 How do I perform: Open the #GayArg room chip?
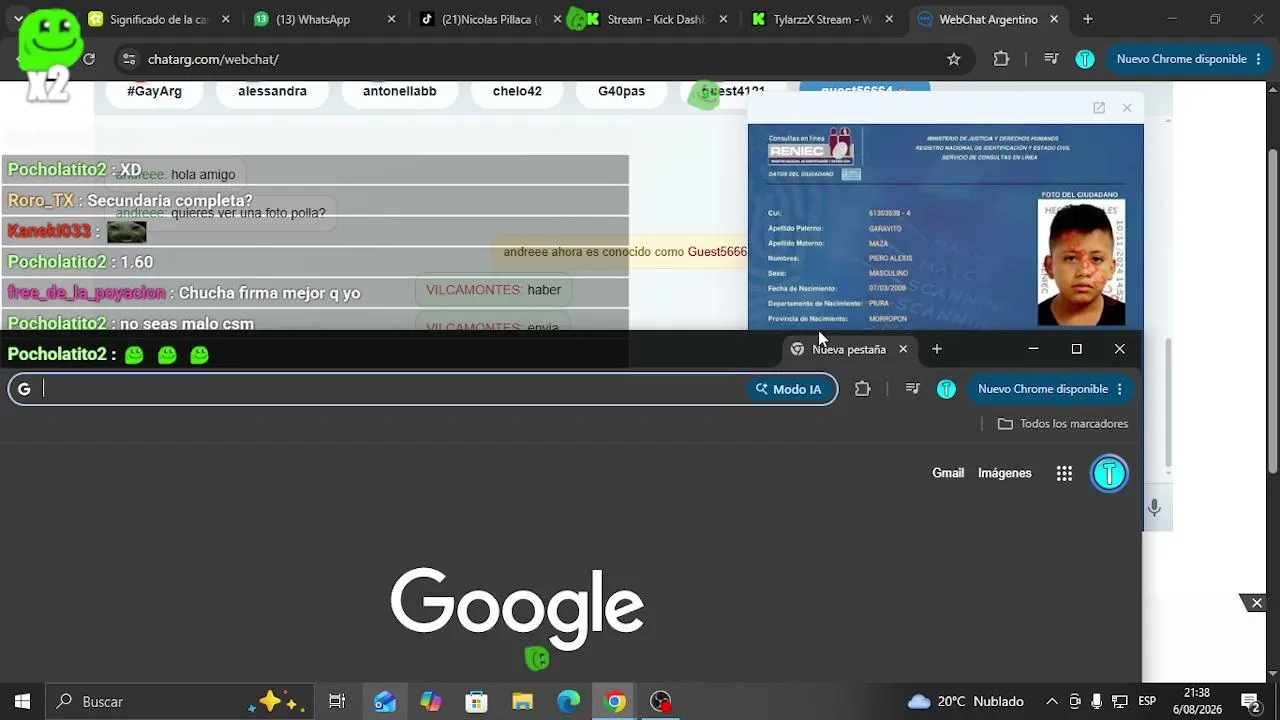[154, 91]
